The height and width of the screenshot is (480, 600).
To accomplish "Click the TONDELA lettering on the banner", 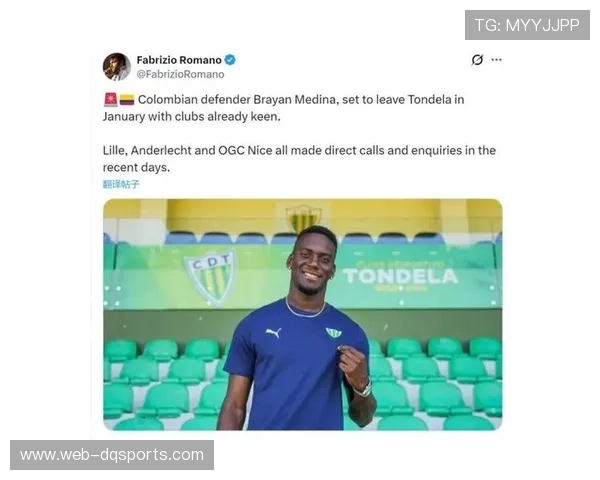I will coord(400,276).
